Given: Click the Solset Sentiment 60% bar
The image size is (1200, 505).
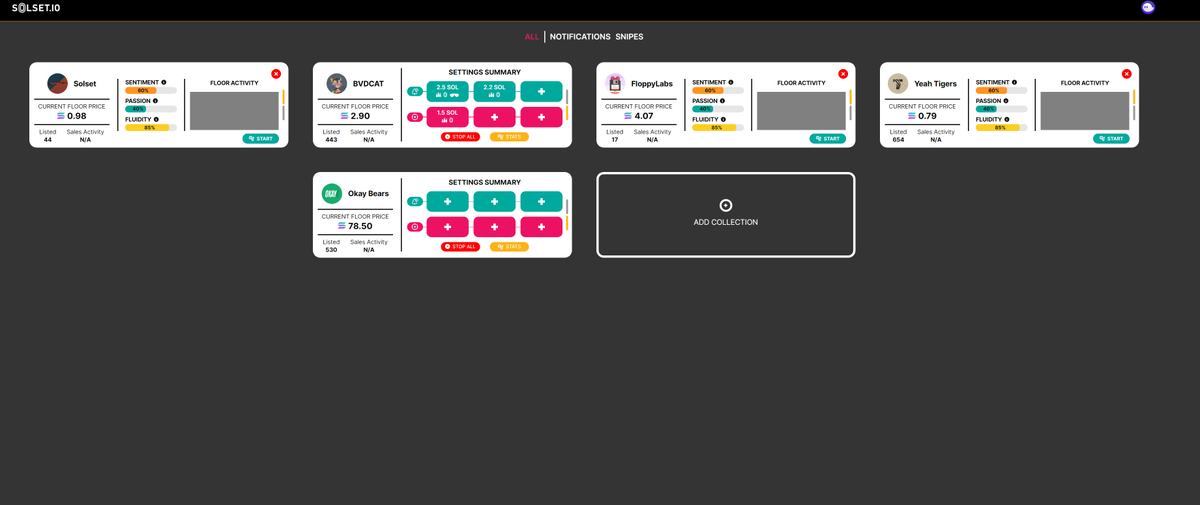Looking at the screenshot, I should tap(151, 90).
